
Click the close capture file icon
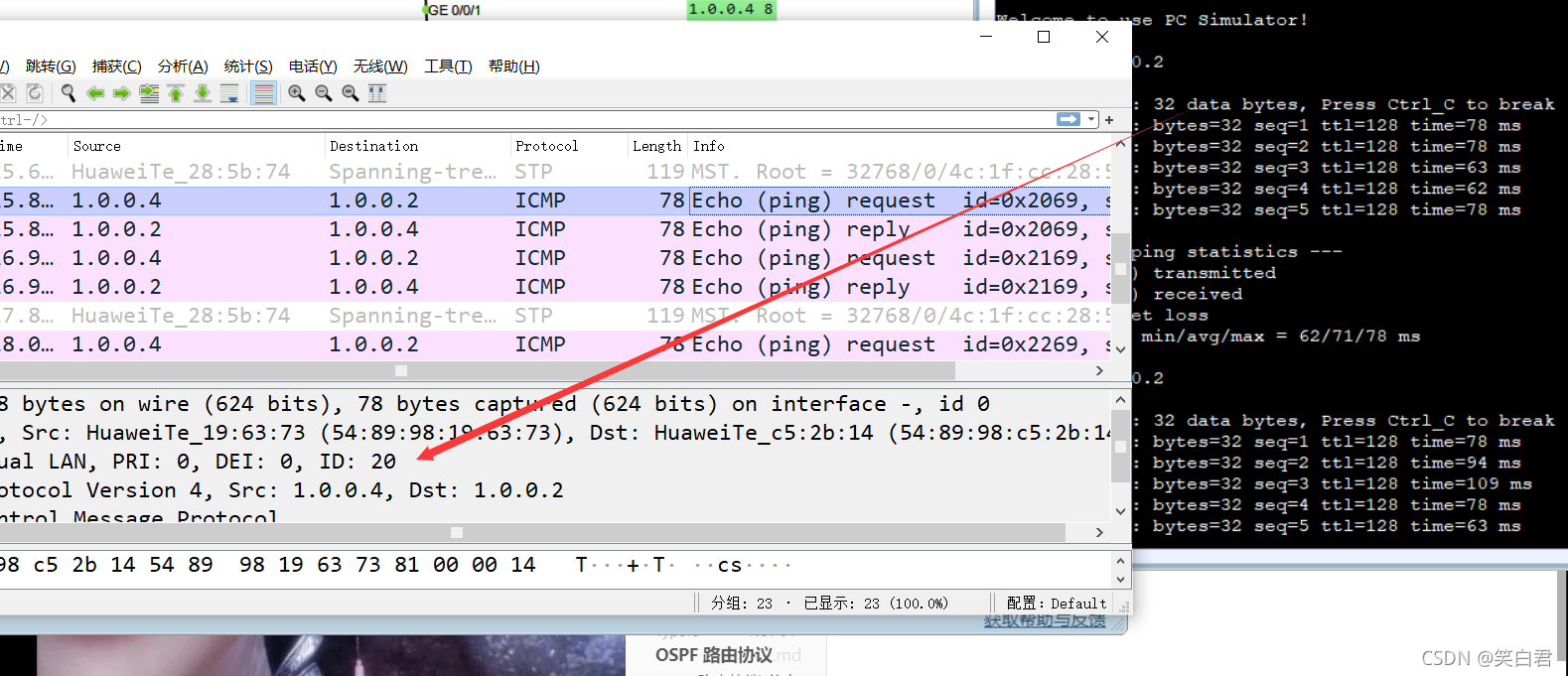[x=8, y=93]
